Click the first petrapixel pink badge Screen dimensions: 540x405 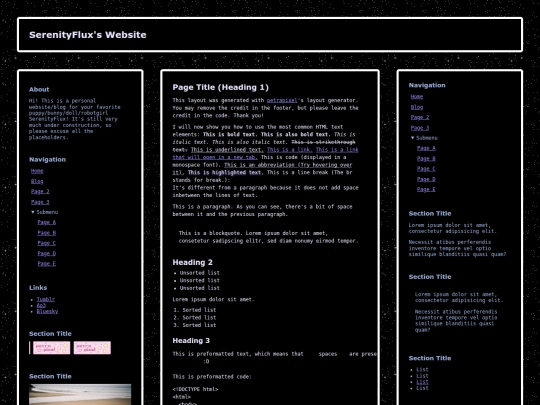click(52, 348)
